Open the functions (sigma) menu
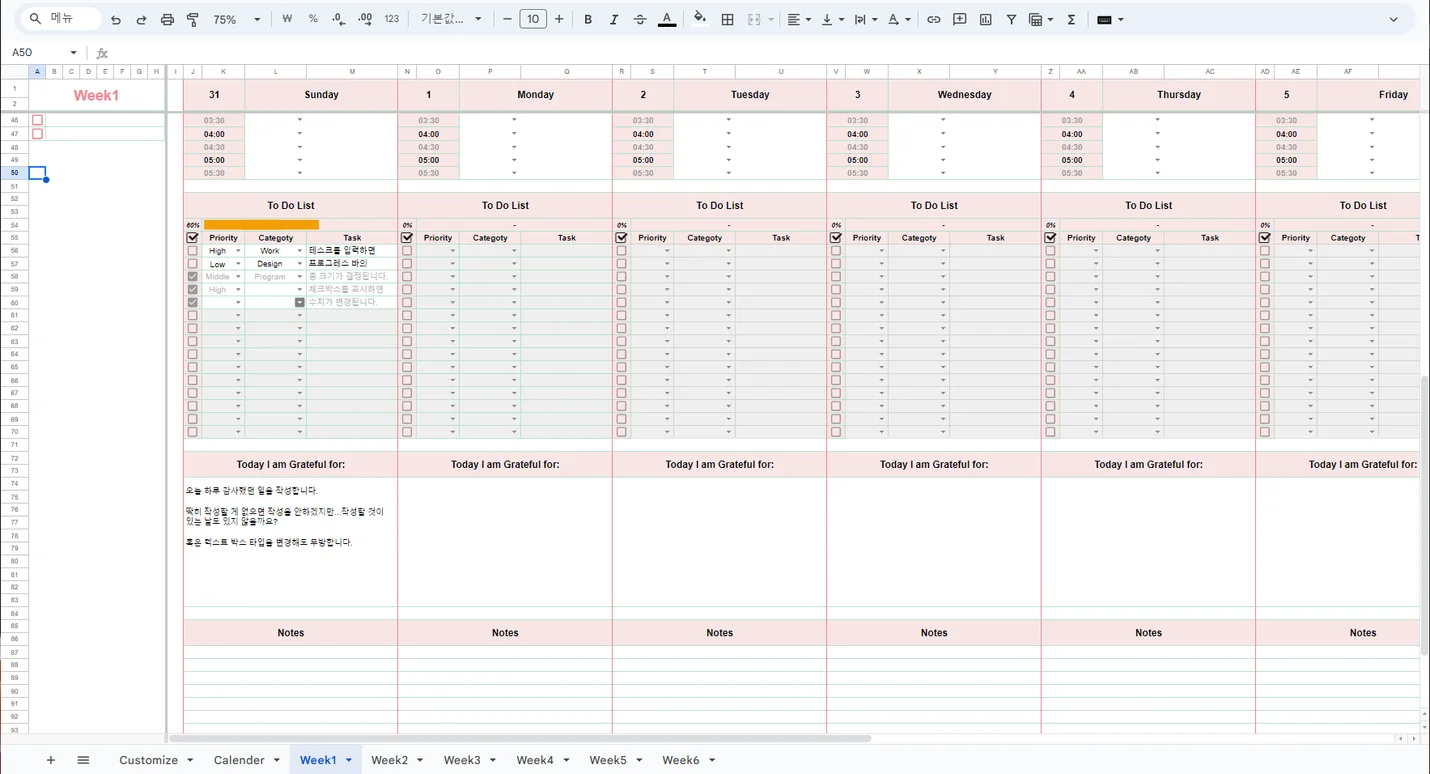The image size is (1430, 774). [1071, 19]
